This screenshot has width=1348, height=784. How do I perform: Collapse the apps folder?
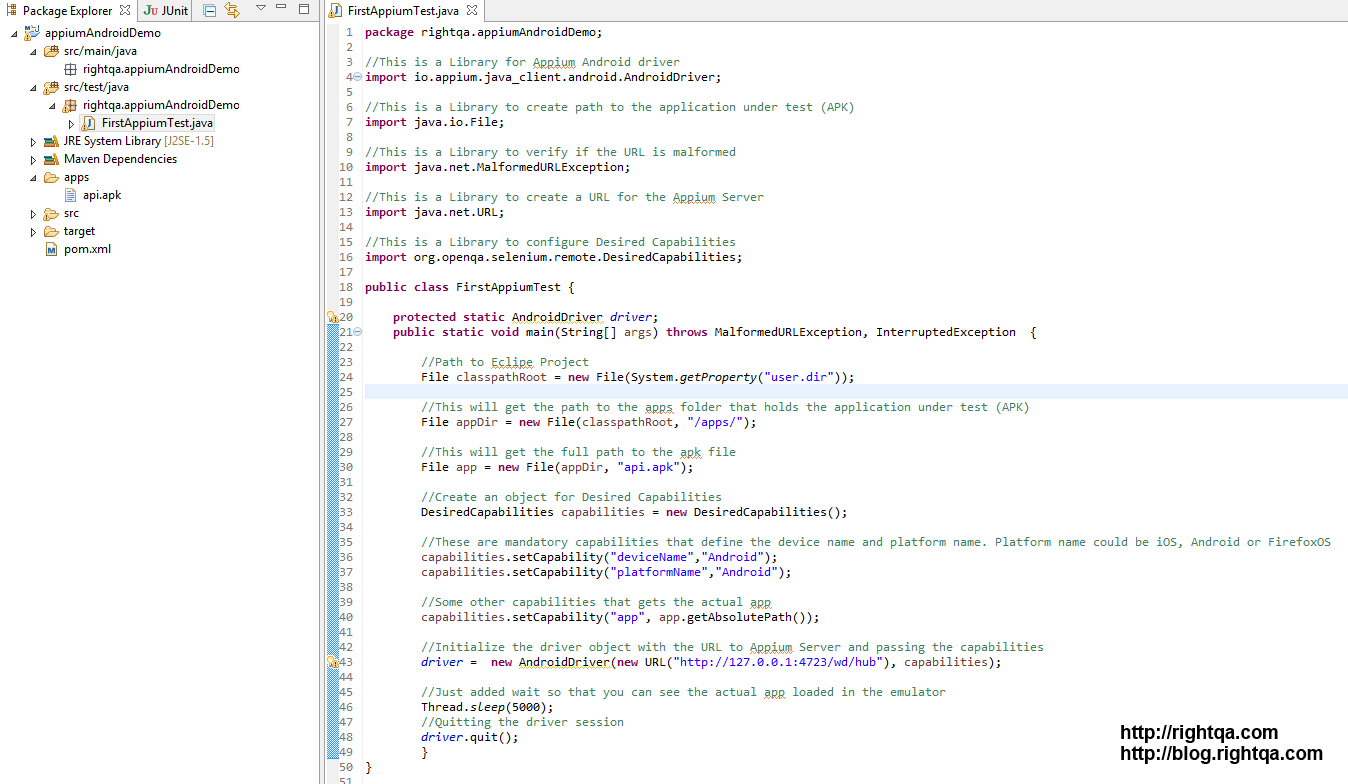pos(32,177)
